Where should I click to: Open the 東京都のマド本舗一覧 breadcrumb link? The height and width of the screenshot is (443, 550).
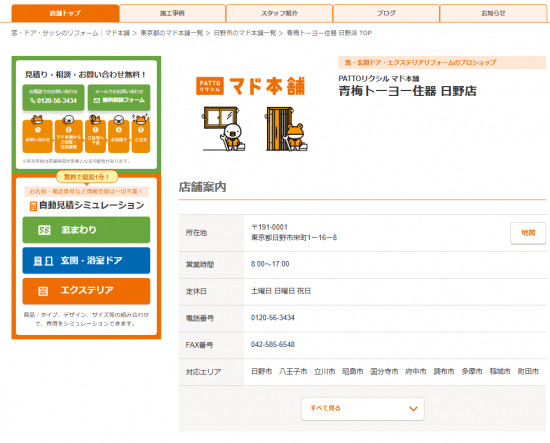172,33
